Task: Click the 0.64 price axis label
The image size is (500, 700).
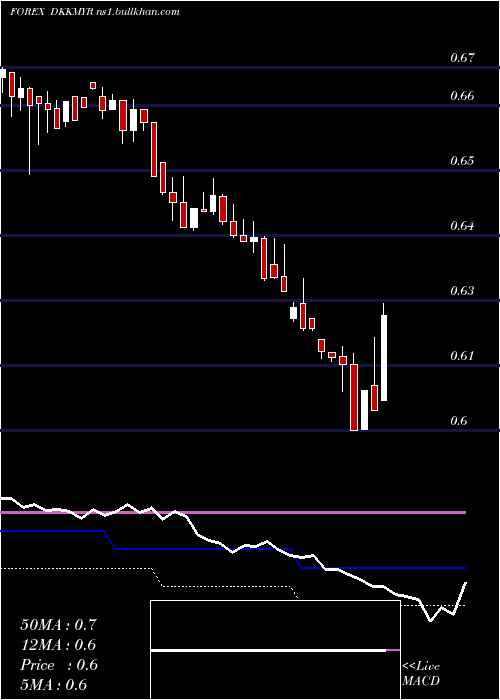Action: (x=462, y=225)
